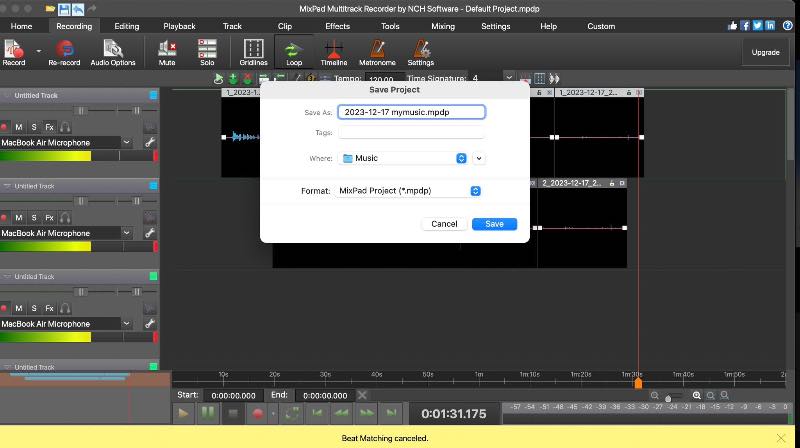This screenshot has height=448, width=800.
Task: Cancel the Save Project dialog
Action: [444, 224]
